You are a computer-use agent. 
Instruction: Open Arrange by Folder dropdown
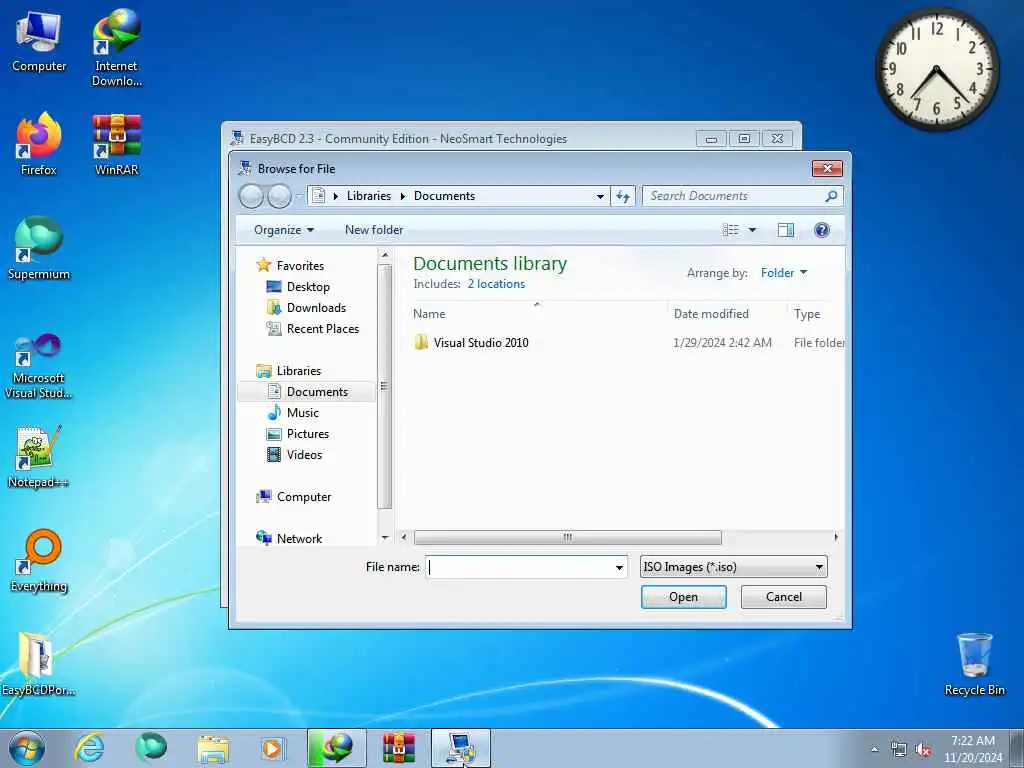tap(784, 273)
